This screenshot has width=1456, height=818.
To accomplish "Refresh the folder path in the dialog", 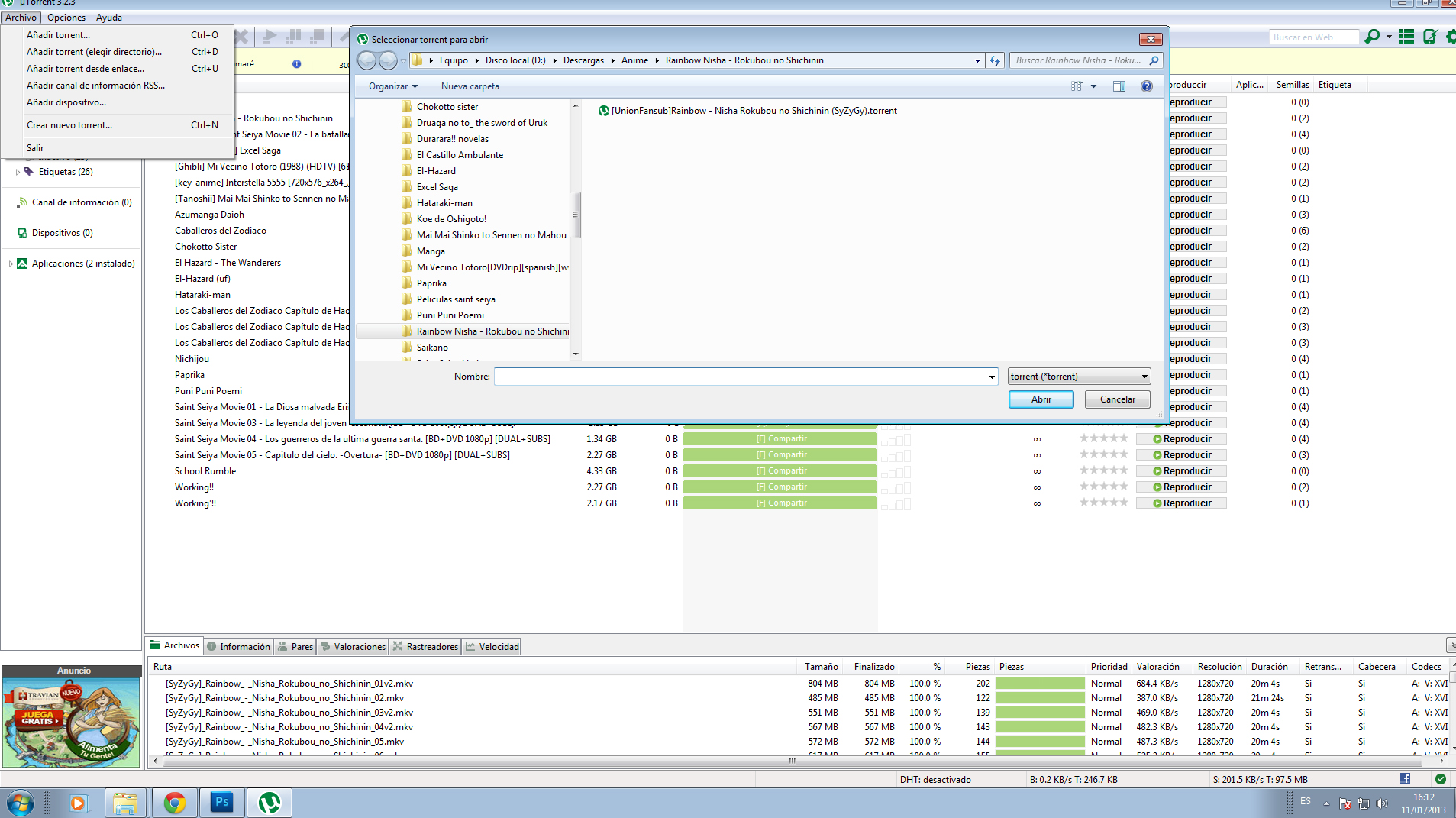I will [995, 60].
